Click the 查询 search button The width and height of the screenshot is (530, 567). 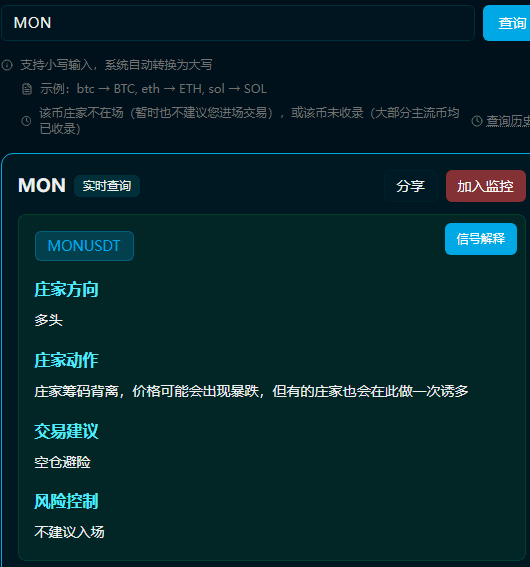pos(507,23)
